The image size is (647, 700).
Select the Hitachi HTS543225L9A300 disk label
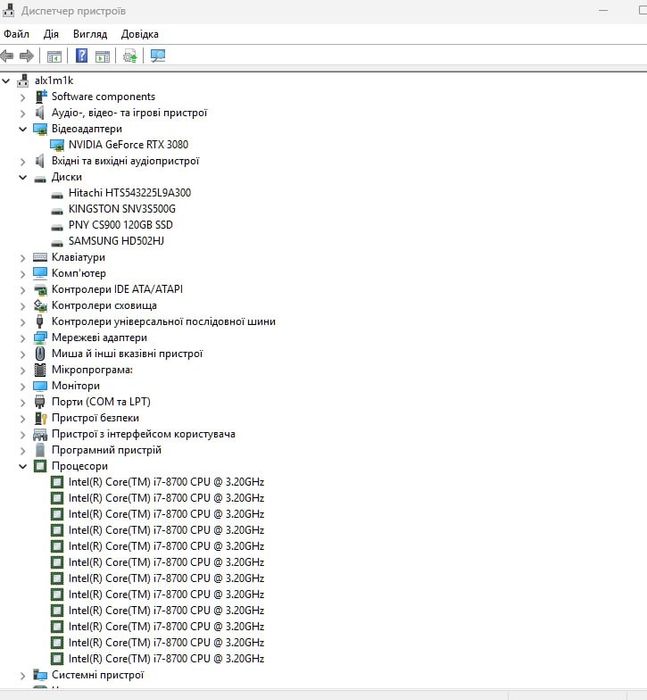129,193
